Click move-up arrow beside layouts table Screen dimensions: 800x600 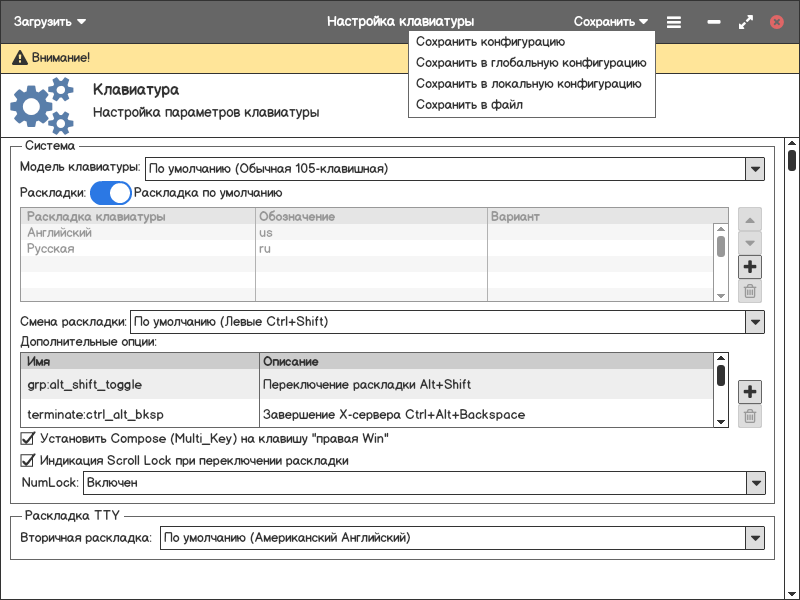pyautogui.click(x=750, y=219)
